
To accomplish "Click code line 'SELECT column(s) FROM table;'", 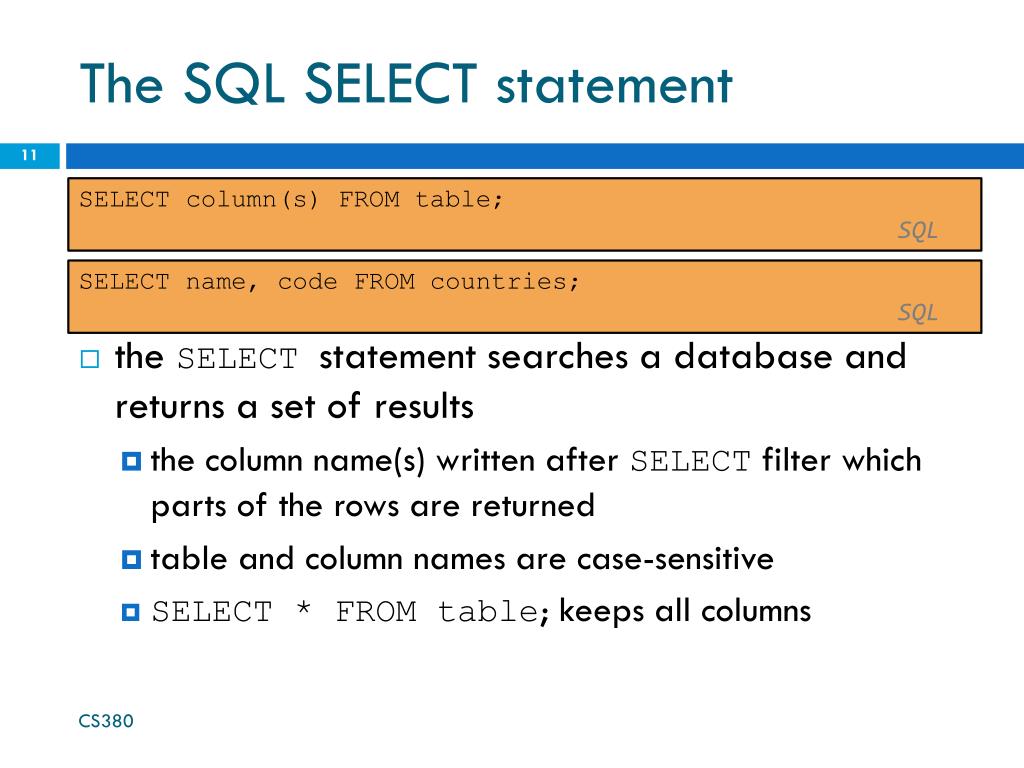I will coord(291,199).
